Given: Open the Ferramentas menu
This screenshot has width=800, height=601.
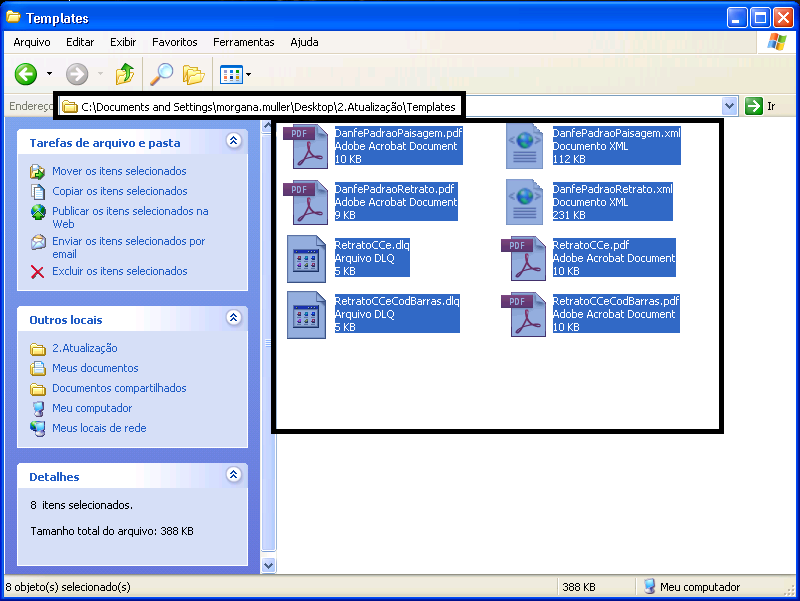Looking at the screenshot, I should tap(243, 42).
